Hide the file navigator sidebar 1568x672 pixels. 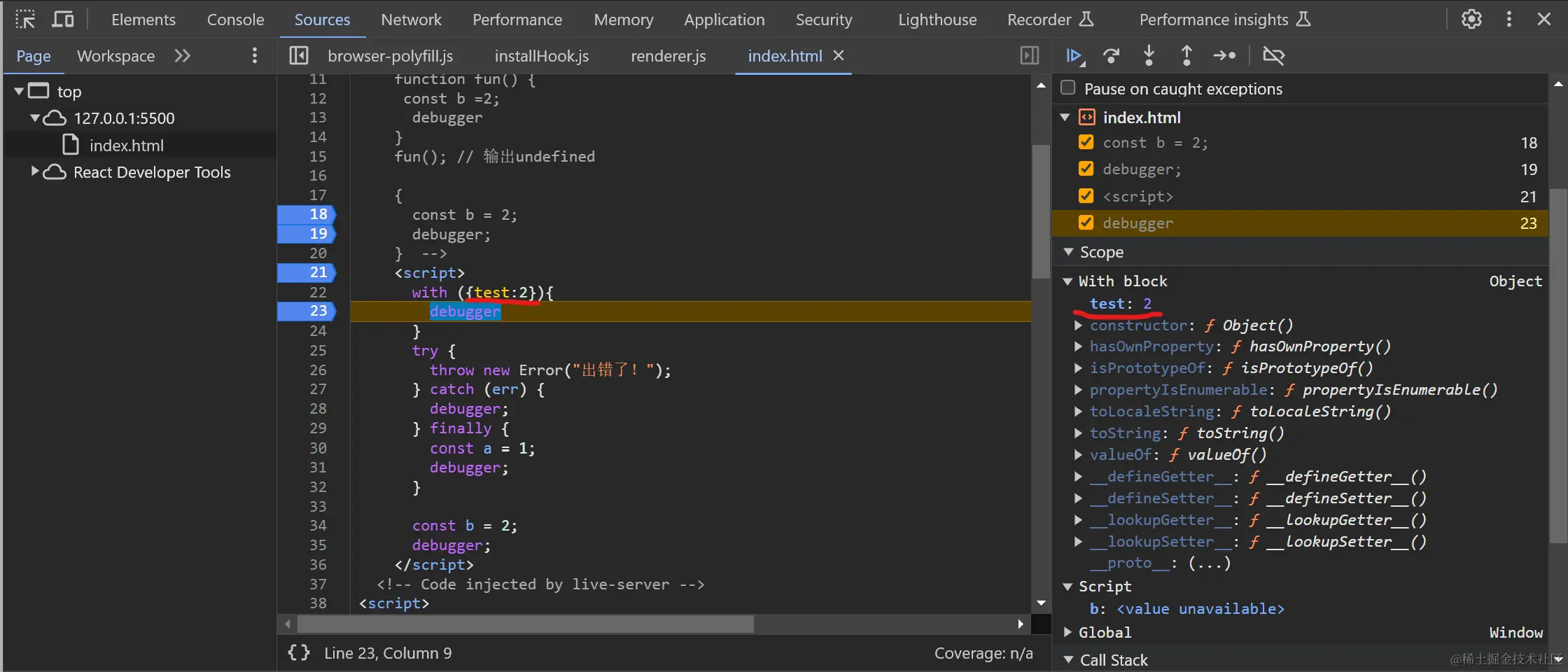pos(299,56)
